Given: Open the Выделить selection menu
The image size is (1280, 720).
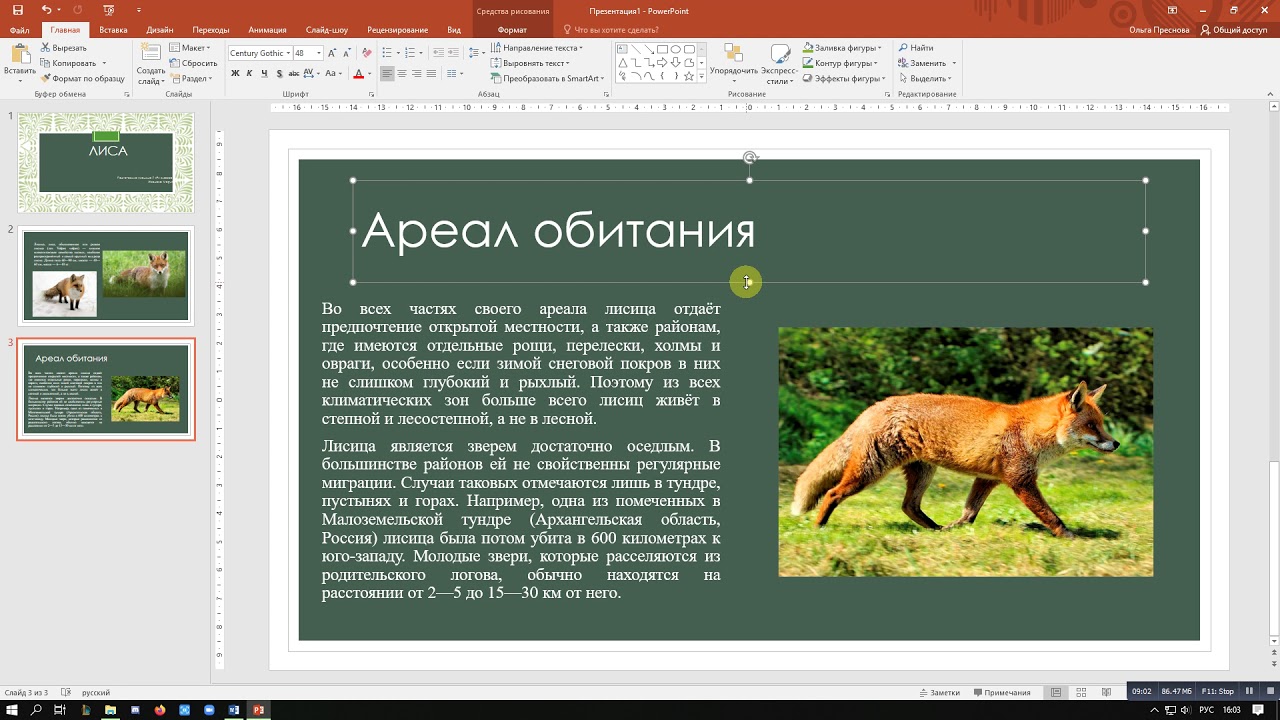Looking at the screenshot, I should [x=925, y=78].
